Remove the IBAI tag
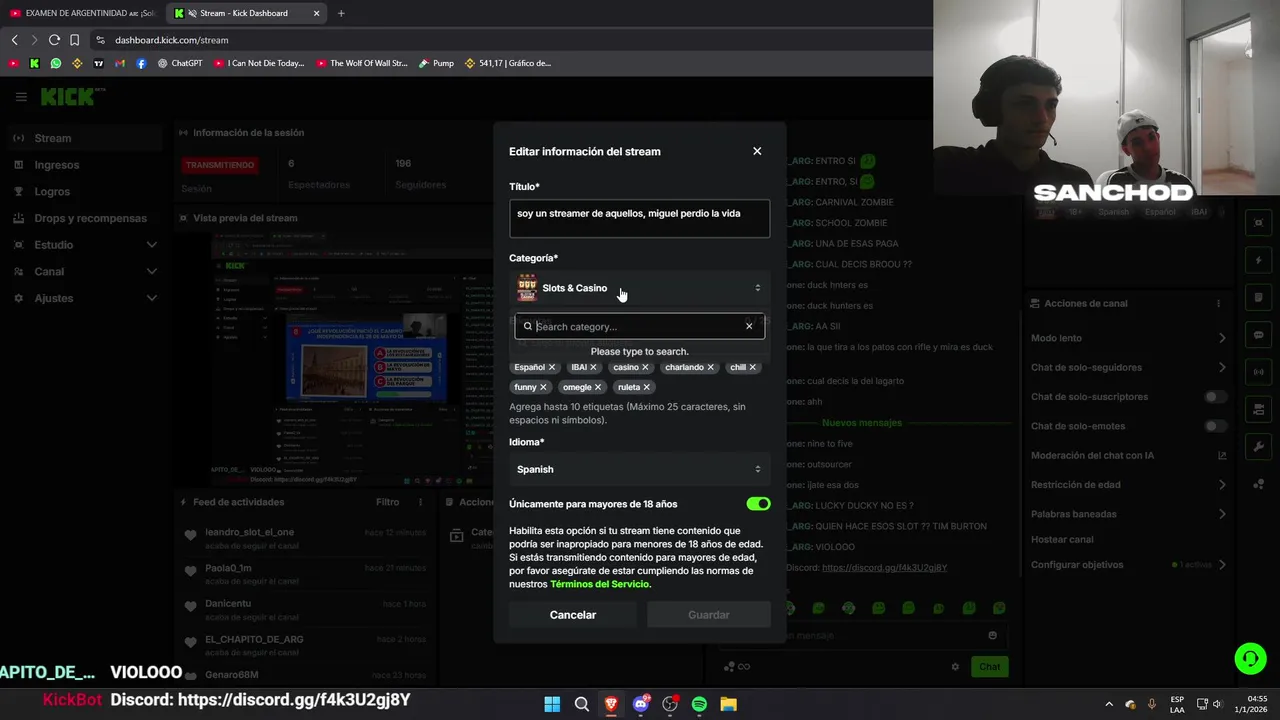Screen dimensions: 1280x720 coord(593,367)
